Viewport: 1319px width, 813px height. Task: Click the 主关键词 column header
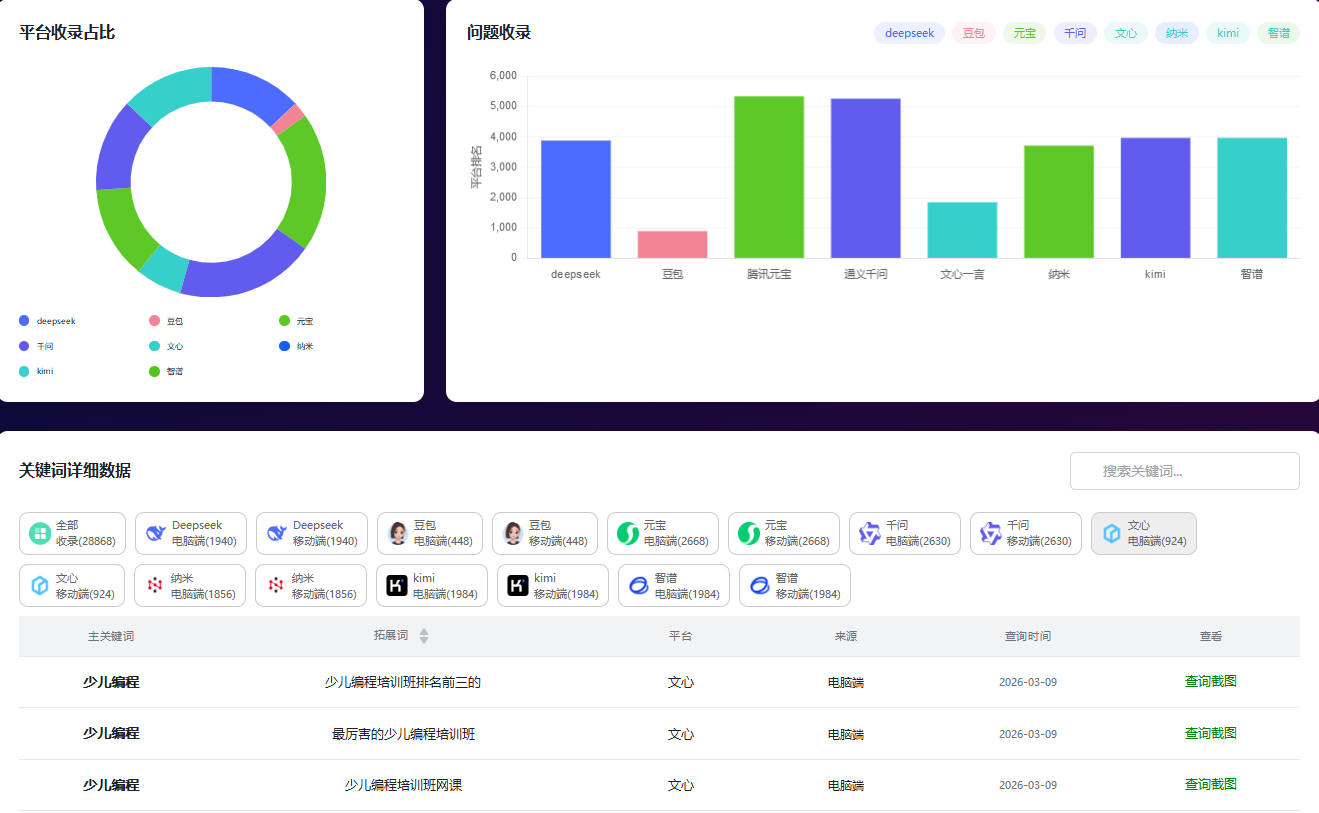coord(111,636)
